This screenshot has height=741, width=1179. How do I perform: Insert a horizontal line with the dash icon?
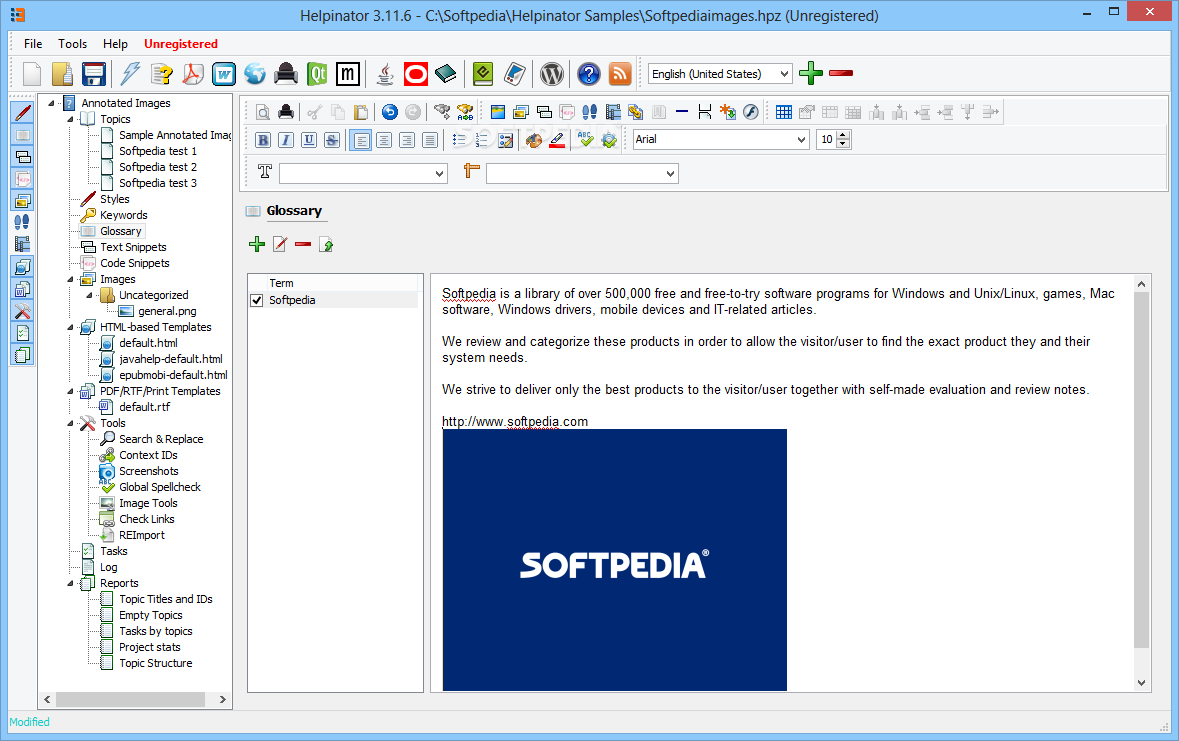[682, 112]
